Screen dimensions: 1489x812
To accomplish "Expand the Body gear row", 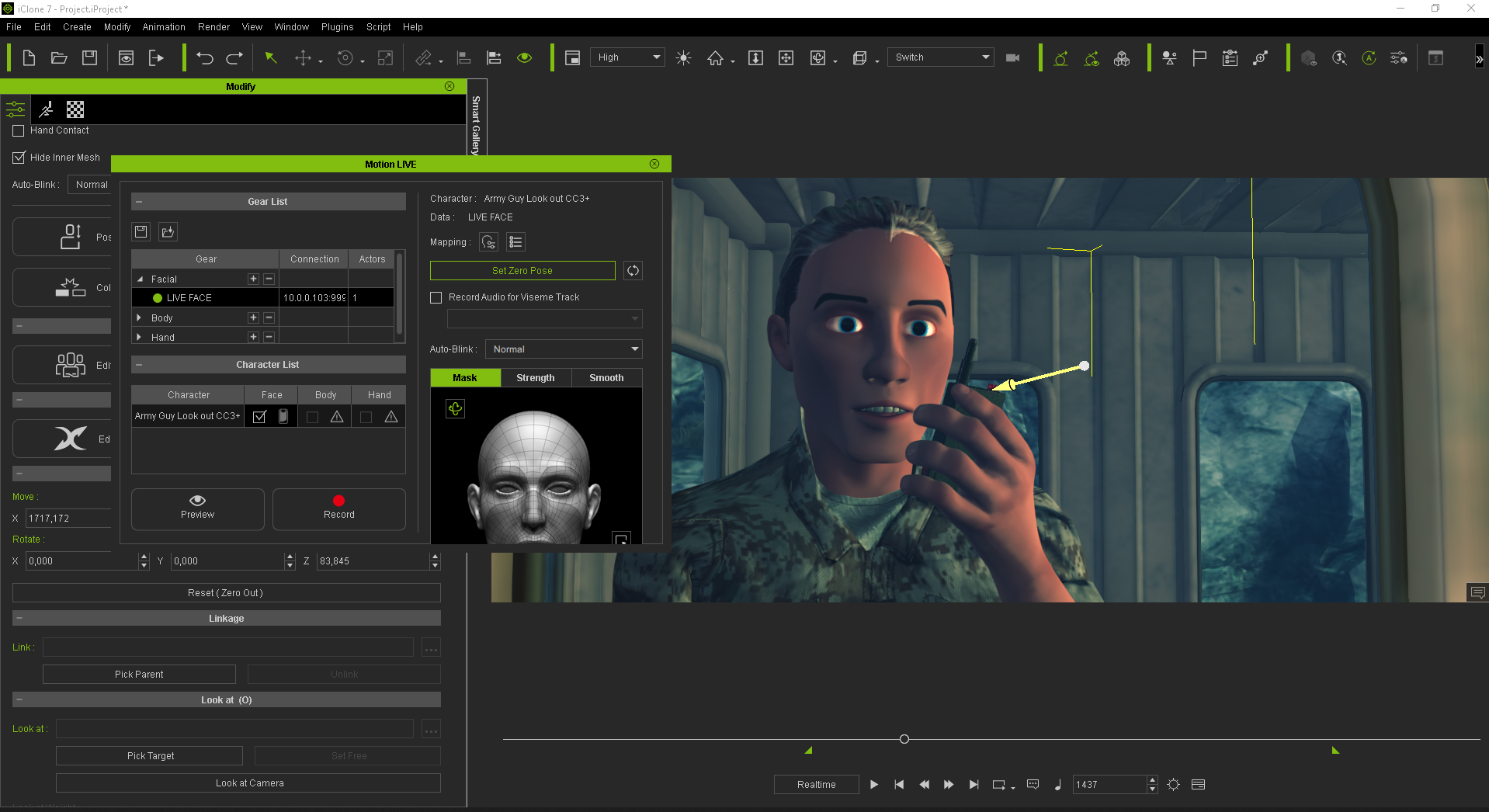I will pos(139,318).
